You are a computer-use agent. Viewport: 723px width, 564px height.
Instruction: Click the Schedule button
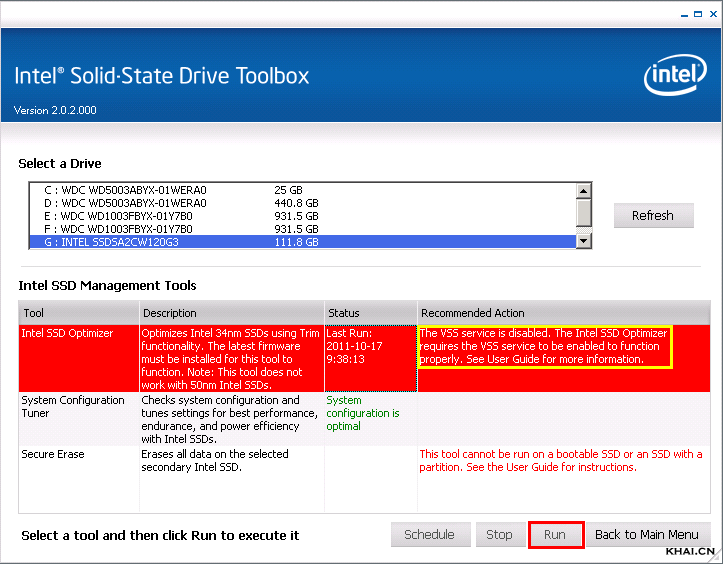(x=429, y=535)
